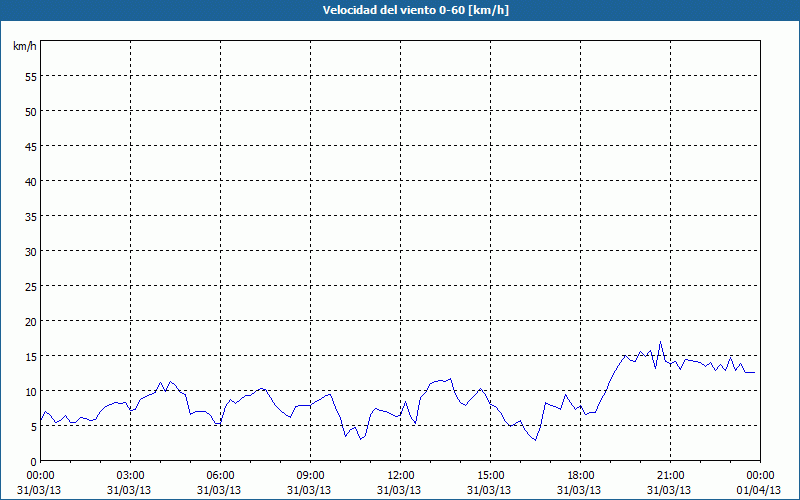Select the 55 value on the y-axis
This screenshot has height=500, width=800.
click(31, 76)
